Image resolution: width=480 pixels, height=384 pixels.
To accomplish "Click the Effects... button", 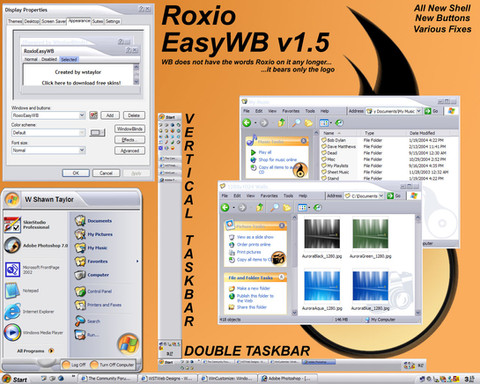I will (130, 140).
